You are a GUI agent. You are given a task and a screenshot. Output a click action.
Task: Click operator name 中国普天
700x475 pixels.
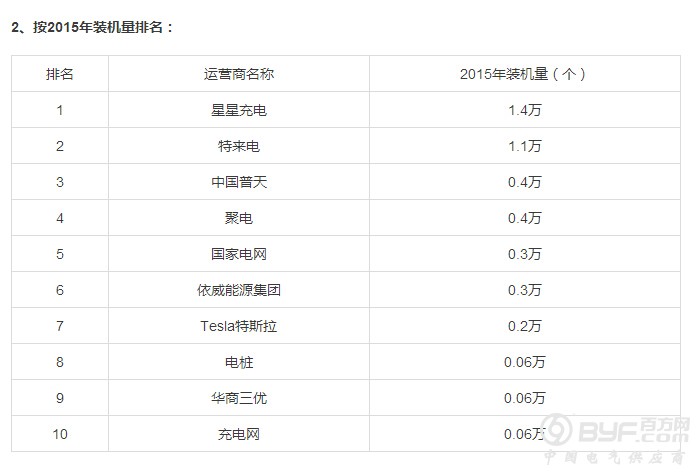[x=239, y=182]
